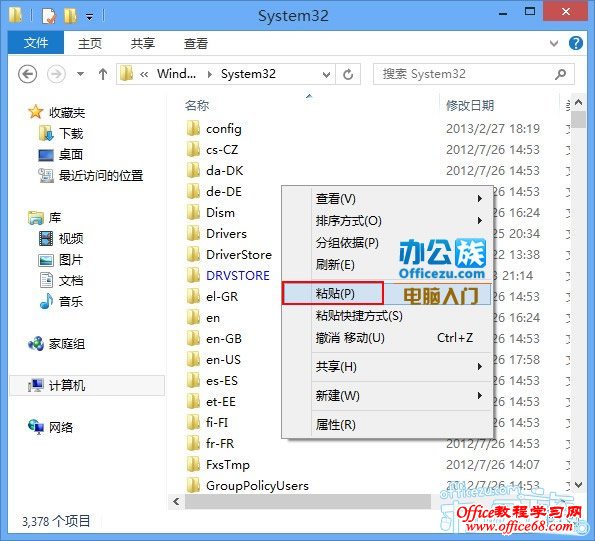Viewport: 595px width, 541px height.
Task: Open 查看(V) submenu in context menu
Action: [387, 199]
